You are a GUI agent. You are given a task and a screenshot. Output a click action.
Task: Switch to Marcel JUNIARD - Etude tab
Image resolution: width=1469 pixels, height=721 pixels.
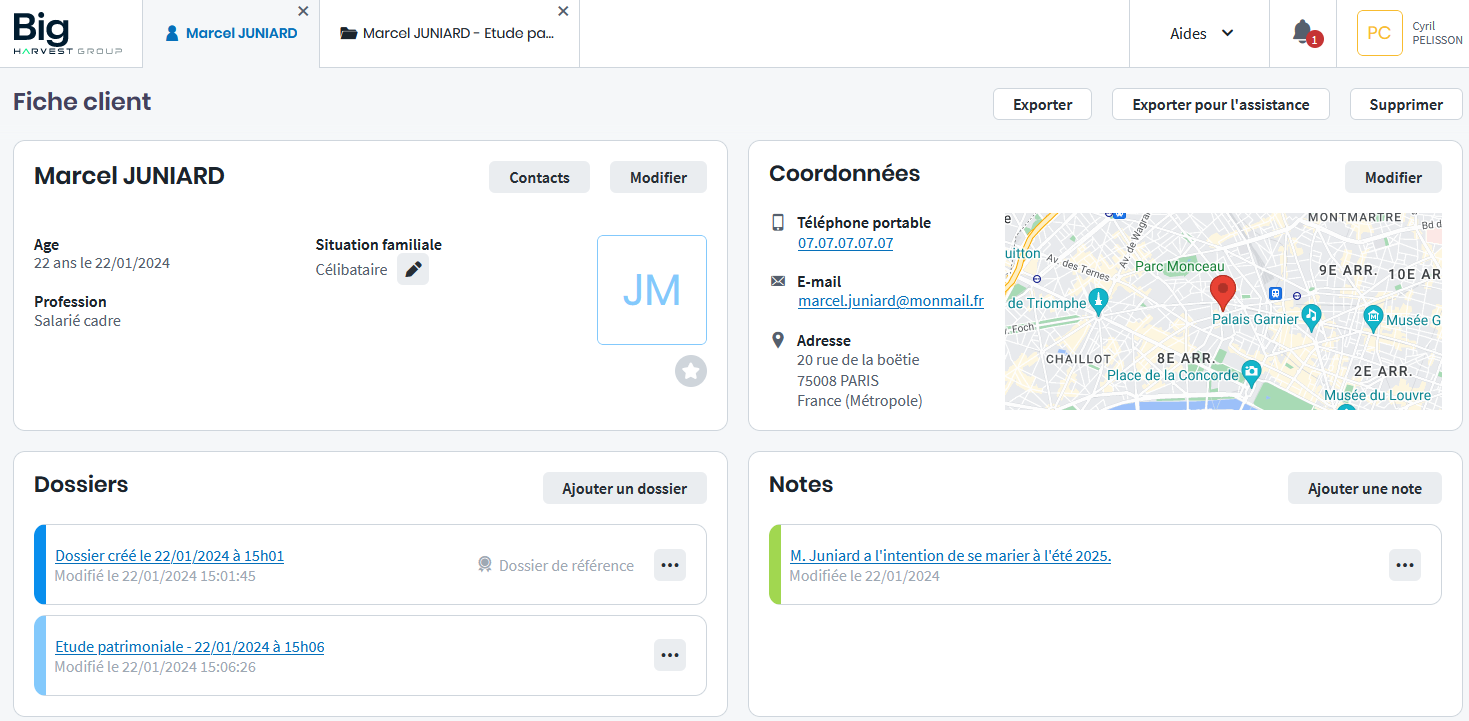tap(447, 33)
